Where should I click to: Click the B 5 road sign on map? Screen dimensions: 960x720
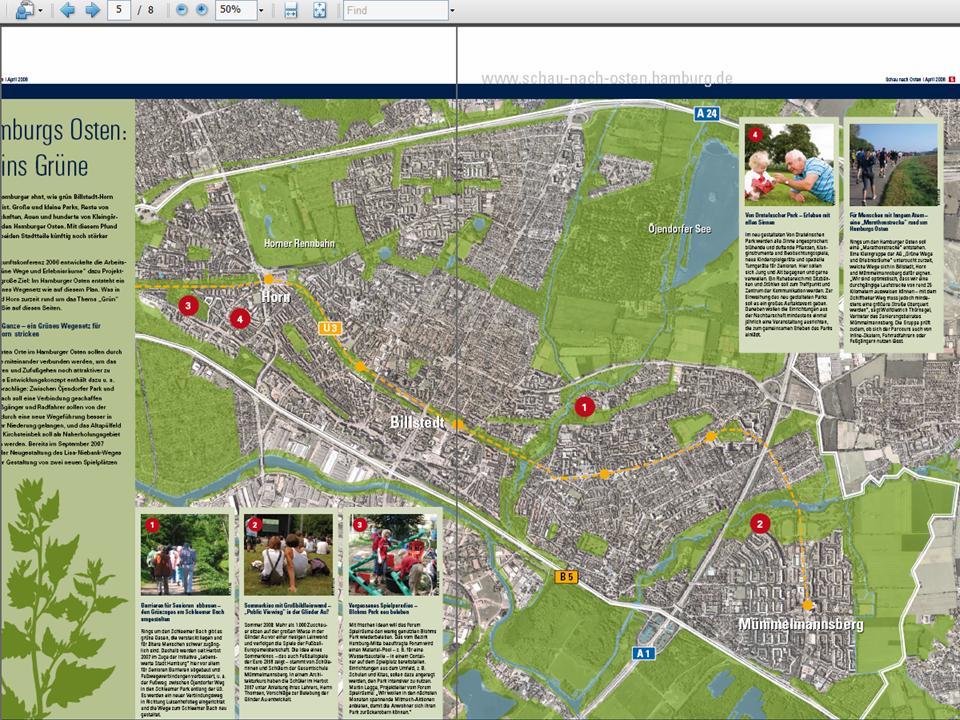567,576
